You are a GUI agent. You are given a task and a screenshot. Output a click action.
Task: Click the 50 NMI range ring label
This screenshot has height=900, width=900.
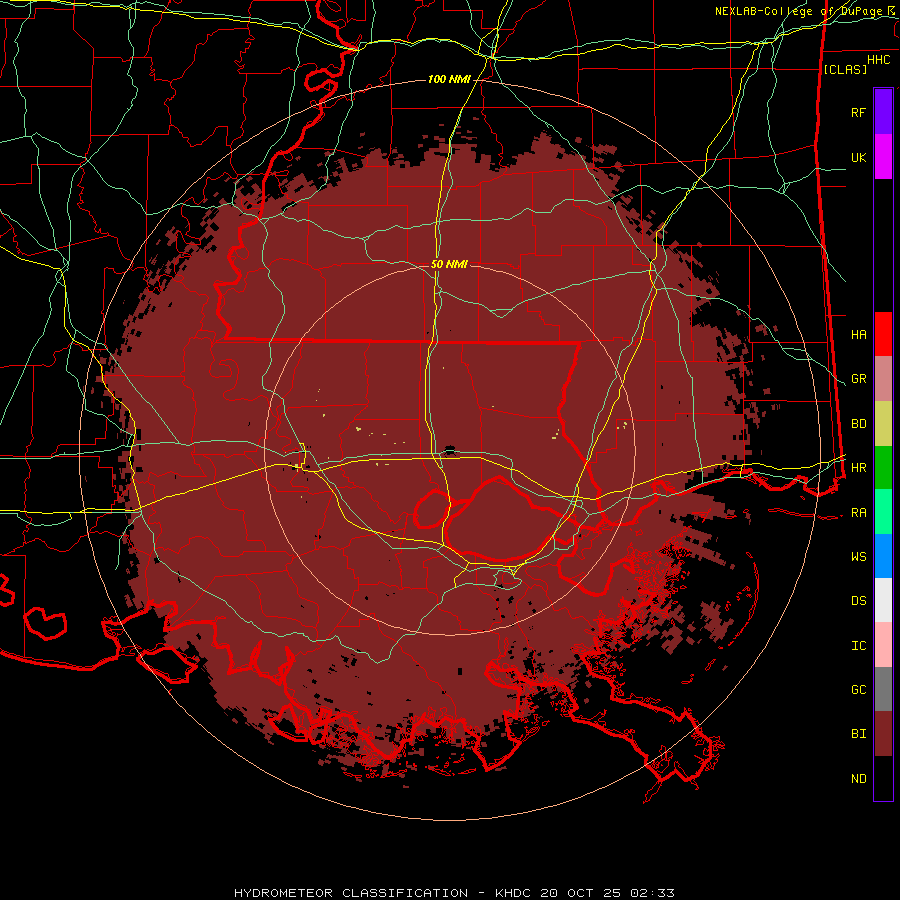coord(449,264)
